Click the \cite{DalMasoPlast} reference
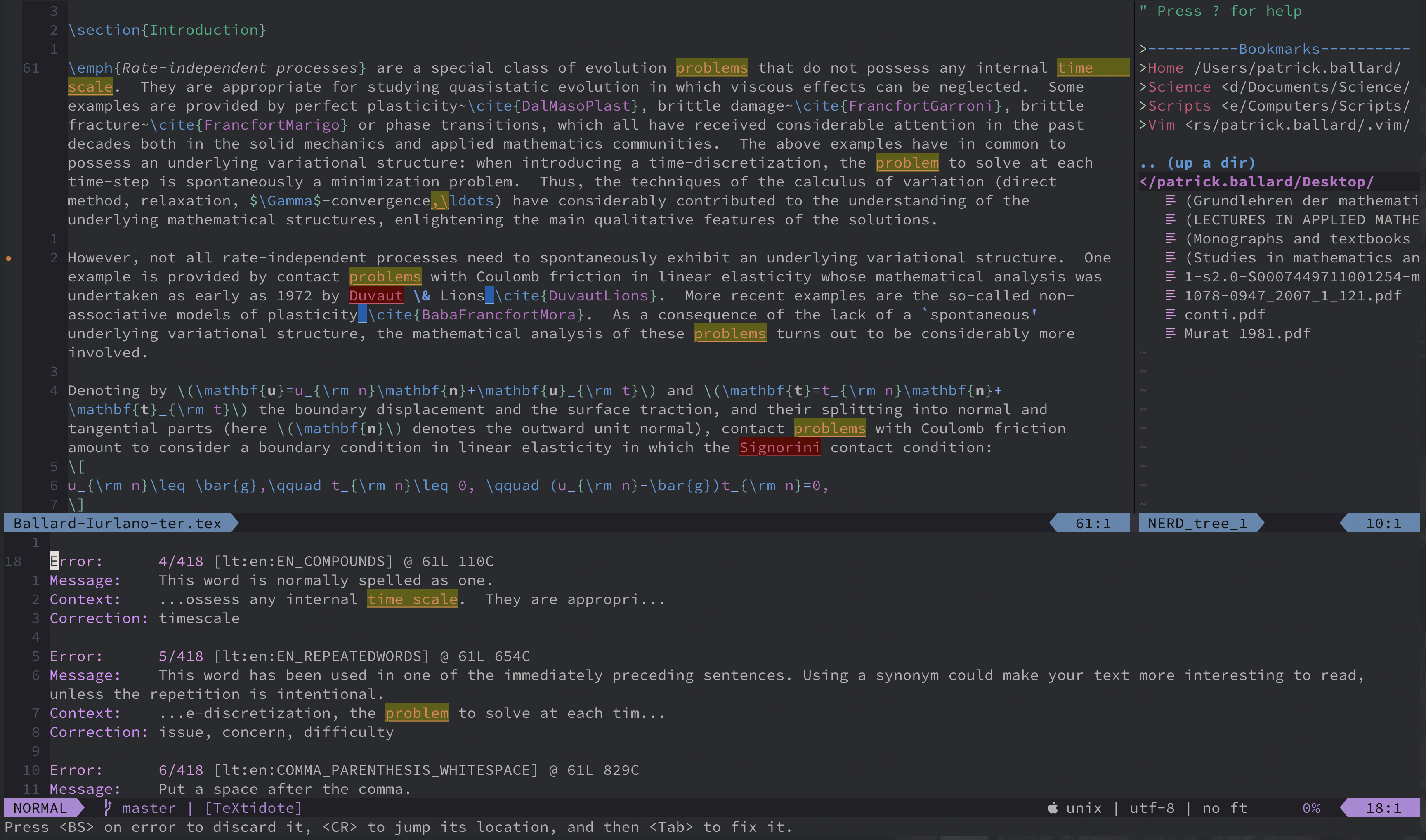Viewport: 1426px width, 840px height. (x=553, y=106)
